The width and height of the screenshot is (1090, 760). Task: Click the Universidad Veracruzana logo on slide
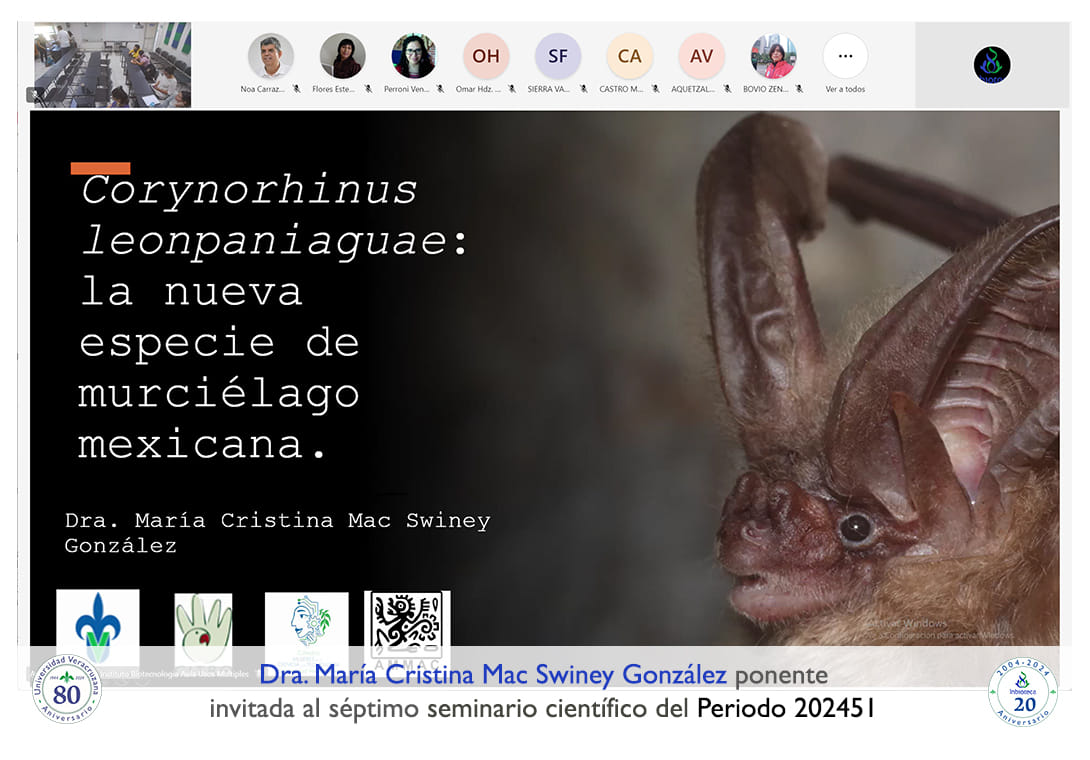click(98, 626)
